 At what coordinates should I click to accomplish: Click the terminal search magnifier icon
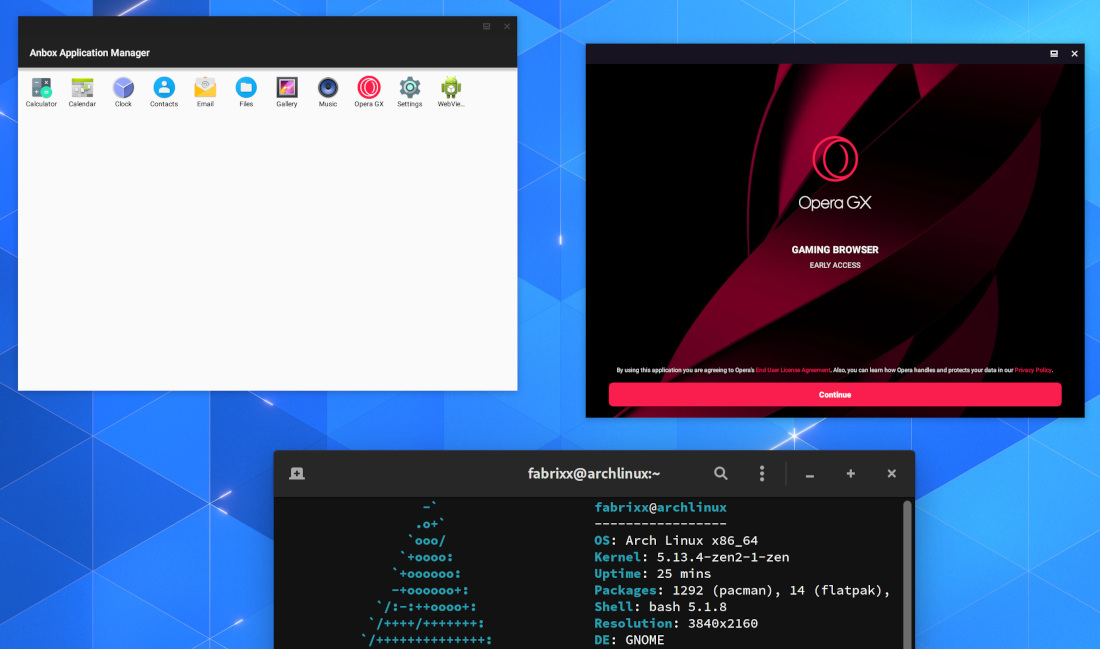720,474
